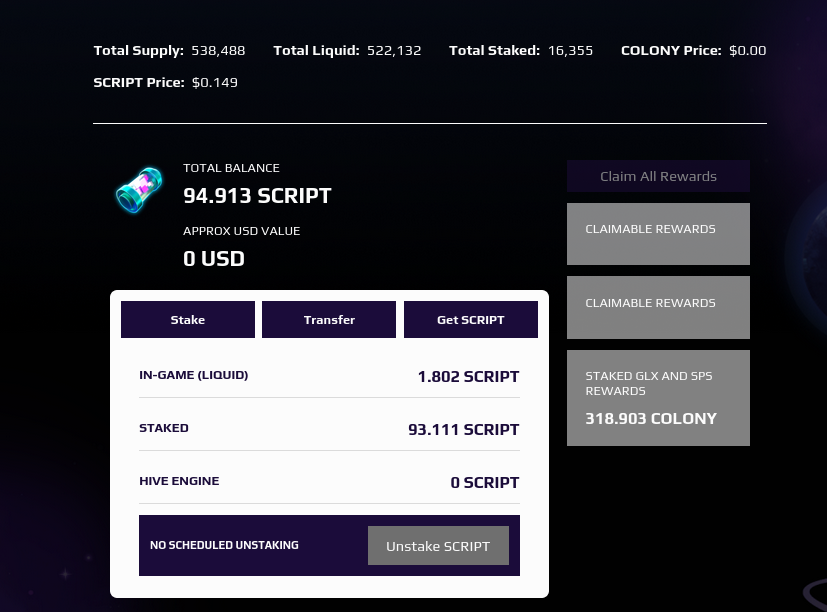This screenshot has width=827, height=612.
Task: Click the Approx USD Value amount
Action: [x=214, y=258]
